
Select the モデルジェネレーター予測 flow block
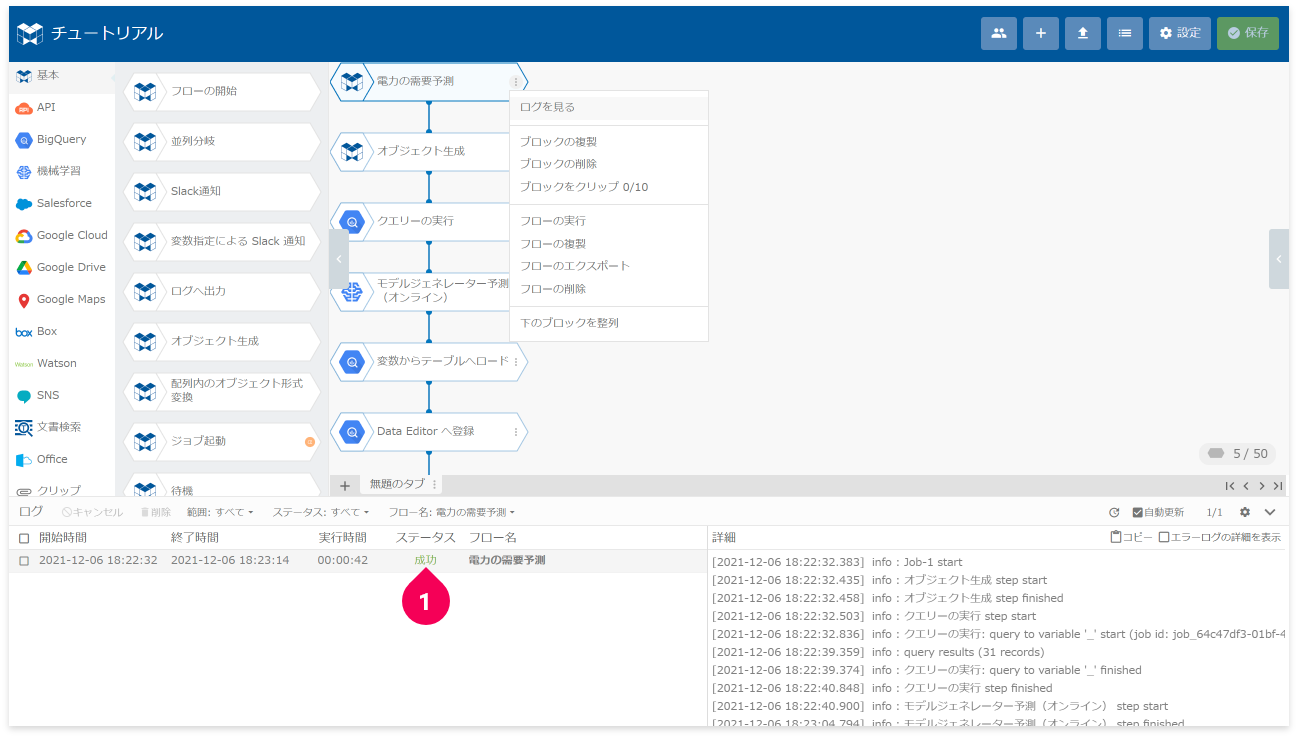(420, 291)
